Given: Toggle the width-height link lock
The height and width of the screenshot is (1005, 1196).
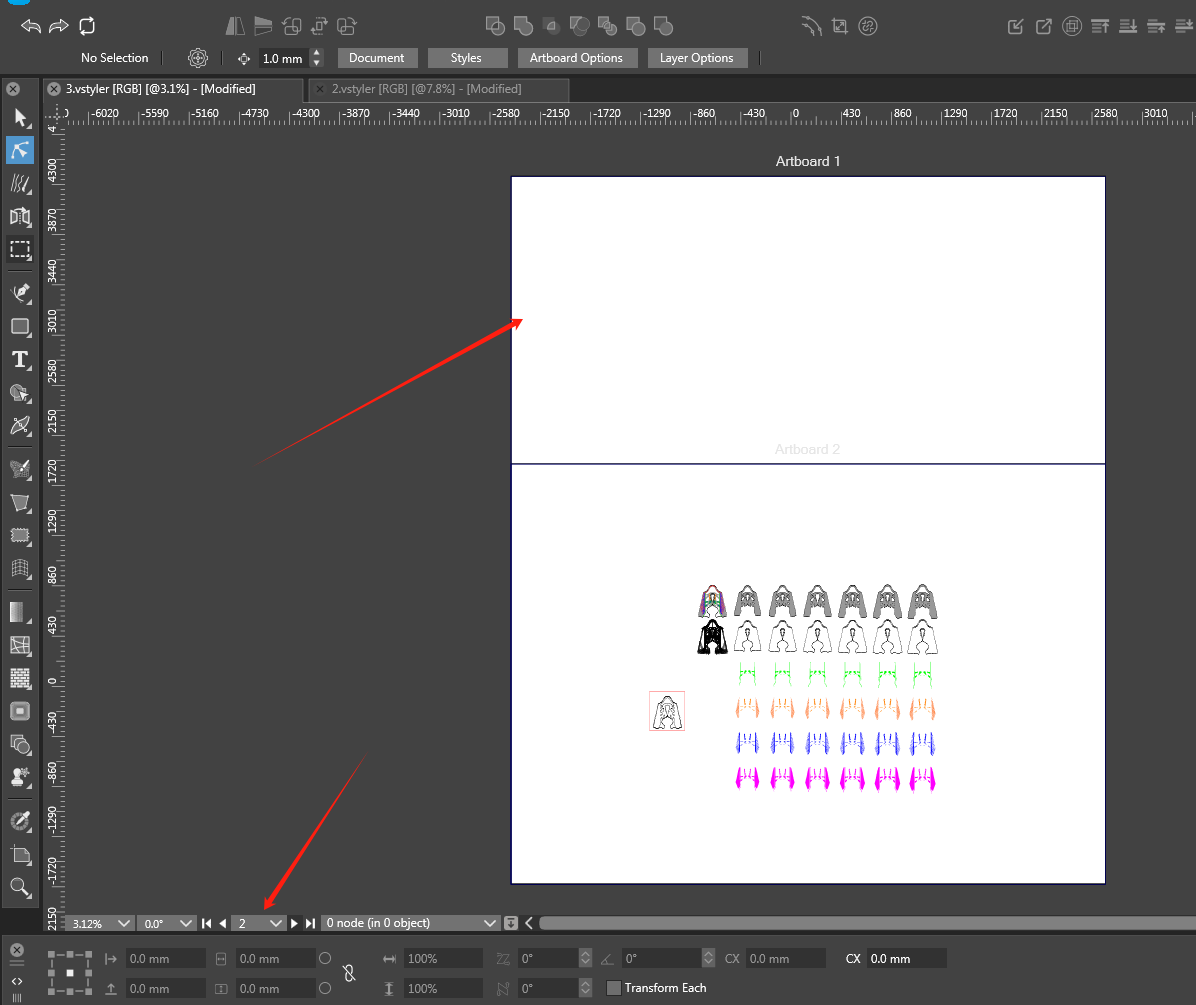Looking at the screenshot, I should [x=349, y=973].
